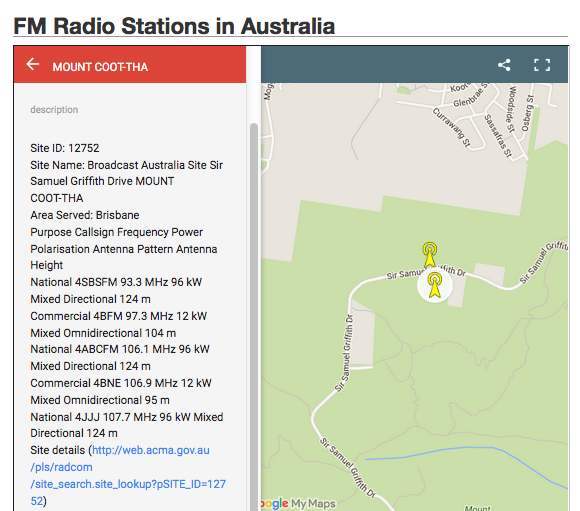The width and height of the screenshot is (580, 511).
Task: Select 'National 4SBSFM 93.3 MHz 96 kW' line
Action: coord(116,282)
